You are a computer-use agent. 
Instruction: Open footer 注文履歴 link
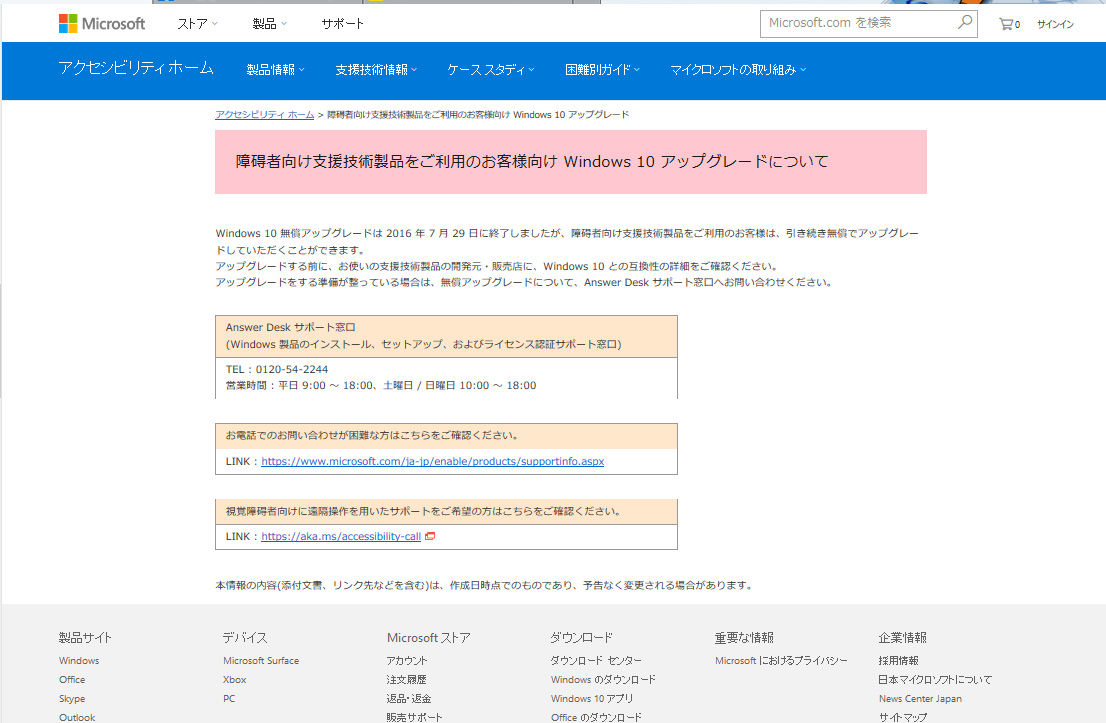406,680
